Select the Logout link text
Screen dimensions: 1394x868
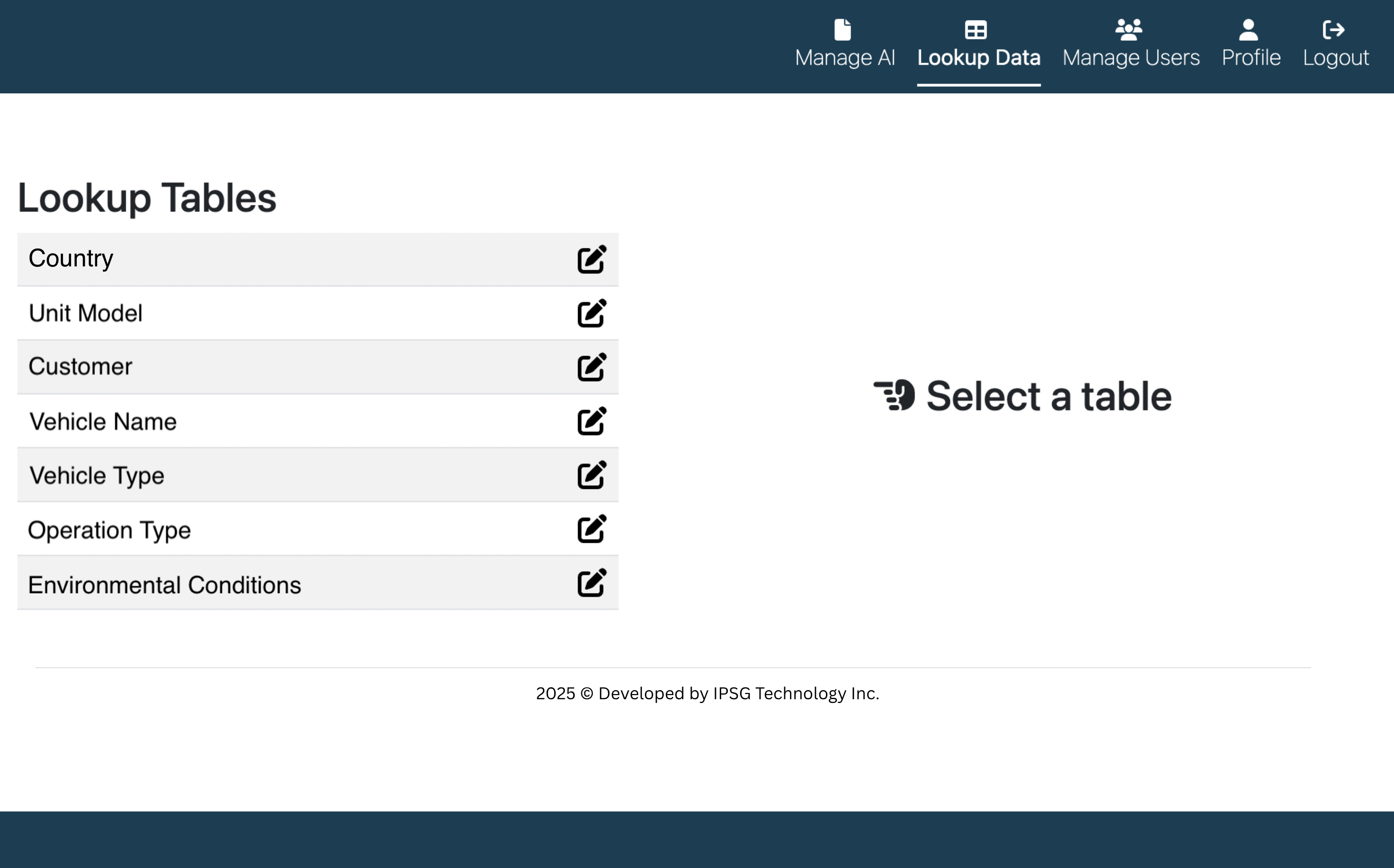click(x=1335, y=58)
